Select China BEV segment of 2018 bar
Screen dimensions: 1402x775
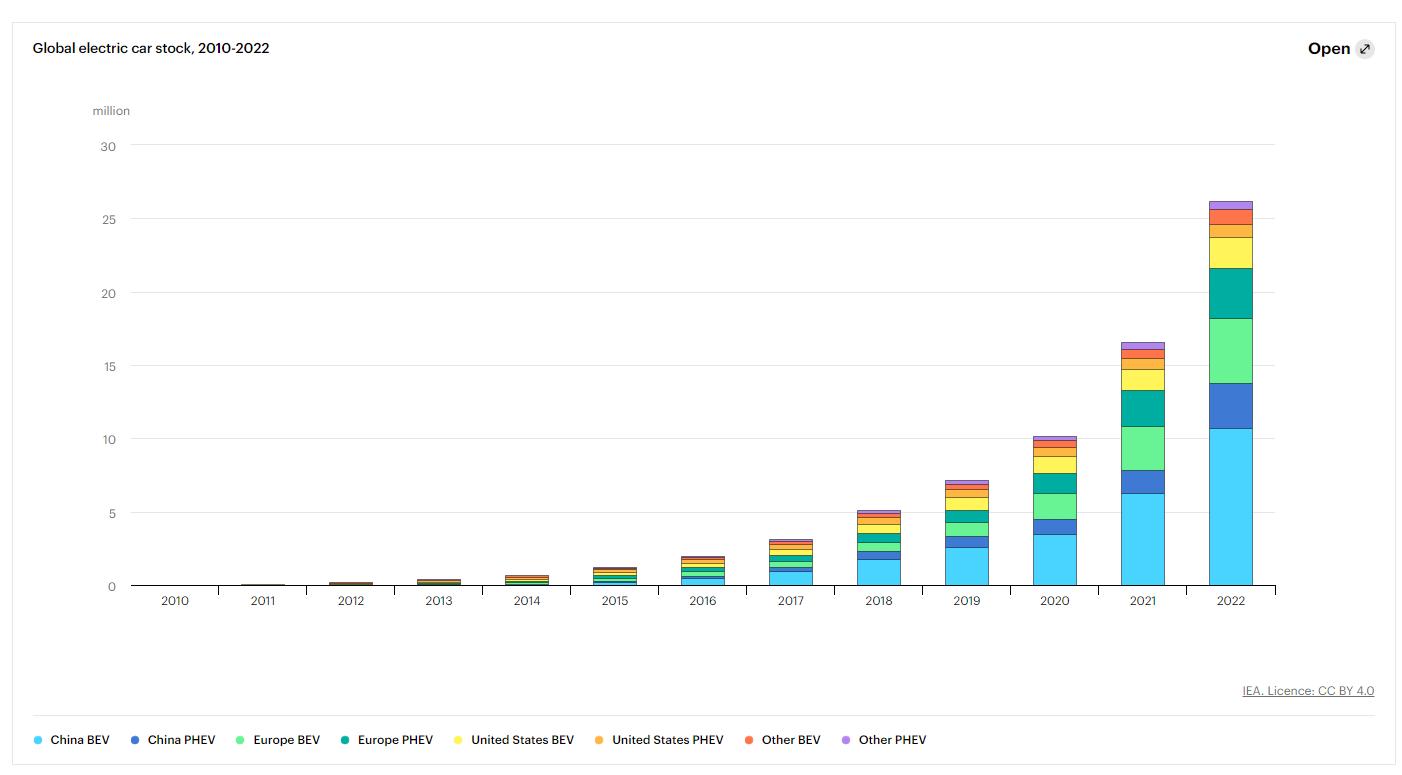[879, 572]
